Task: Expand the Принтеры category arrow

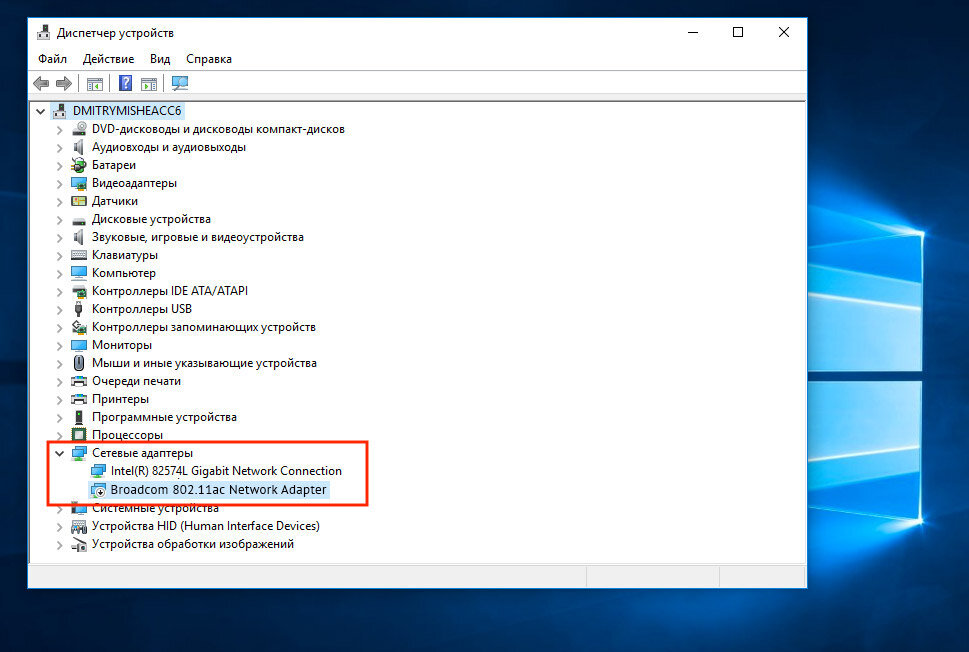Action: click(x=59, y=399)
